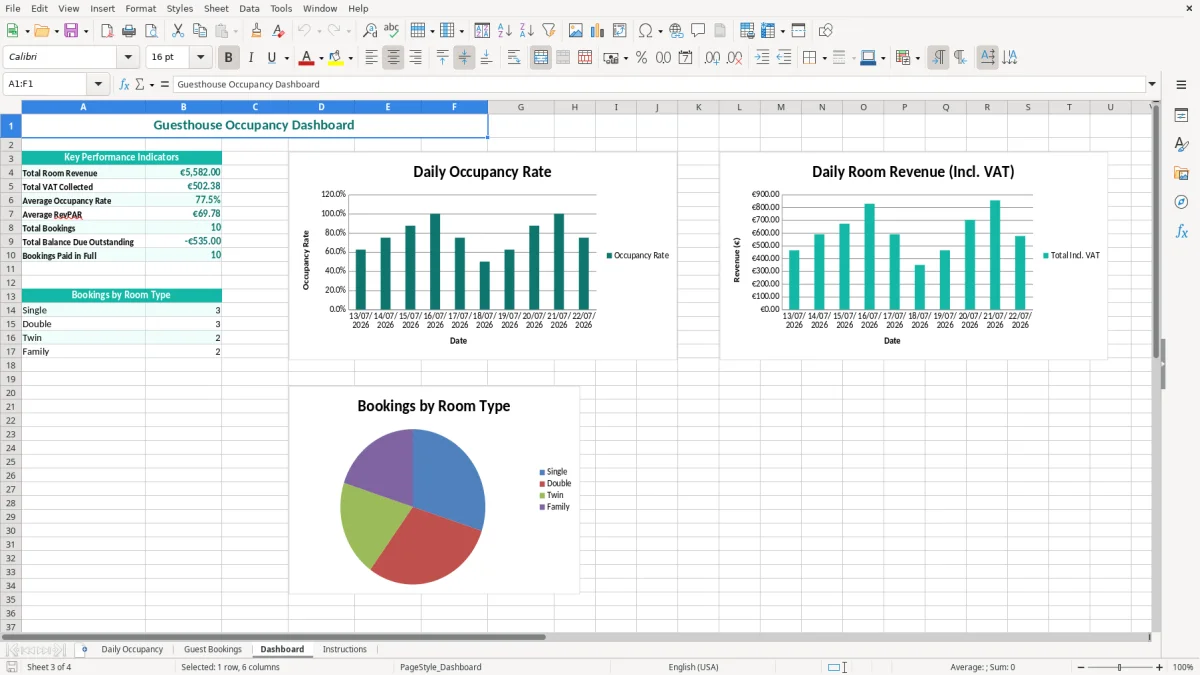
Task: Toggle Align Right
Action: (415, 58)
